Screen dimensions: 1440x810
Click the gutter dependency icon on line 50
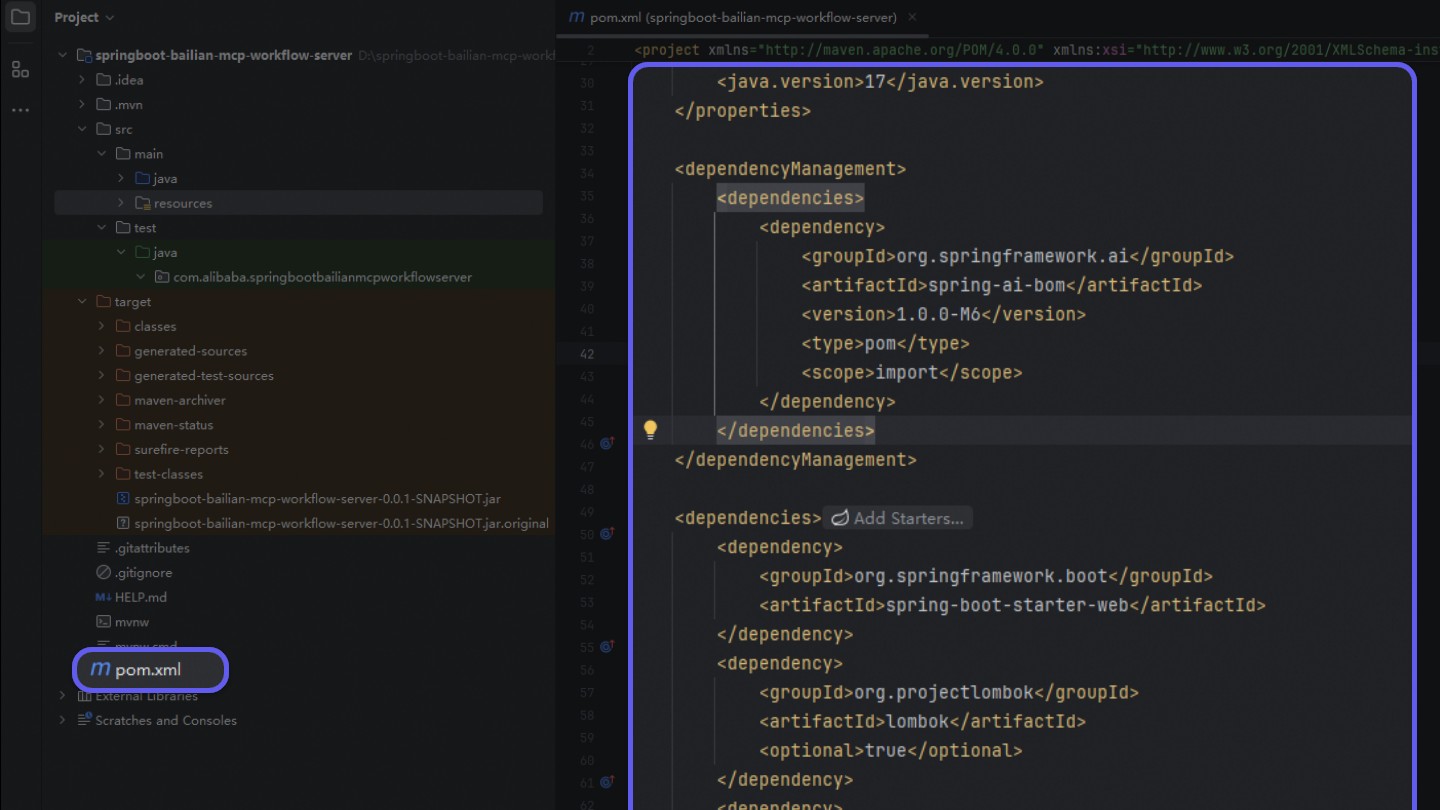pyautogui.click(x=606, y=534)
